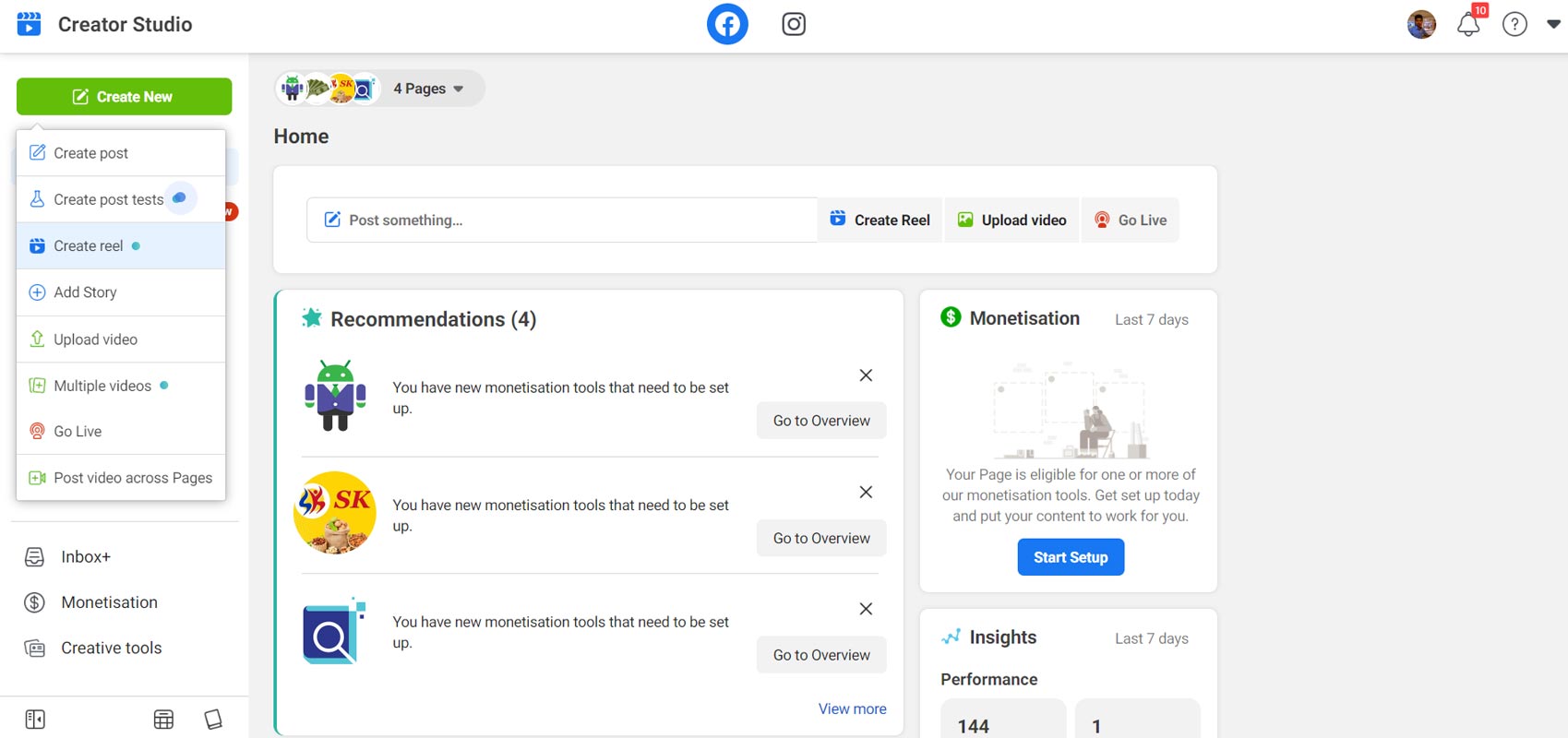Screen dimensions: 1568x738
Task: Click the Post something input field
Action: pos(562,220)
